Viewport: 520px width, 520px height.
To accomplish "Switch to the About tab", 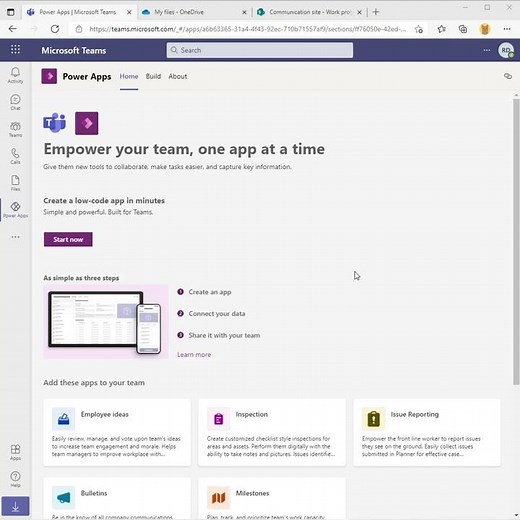I will tap(178, 76).
